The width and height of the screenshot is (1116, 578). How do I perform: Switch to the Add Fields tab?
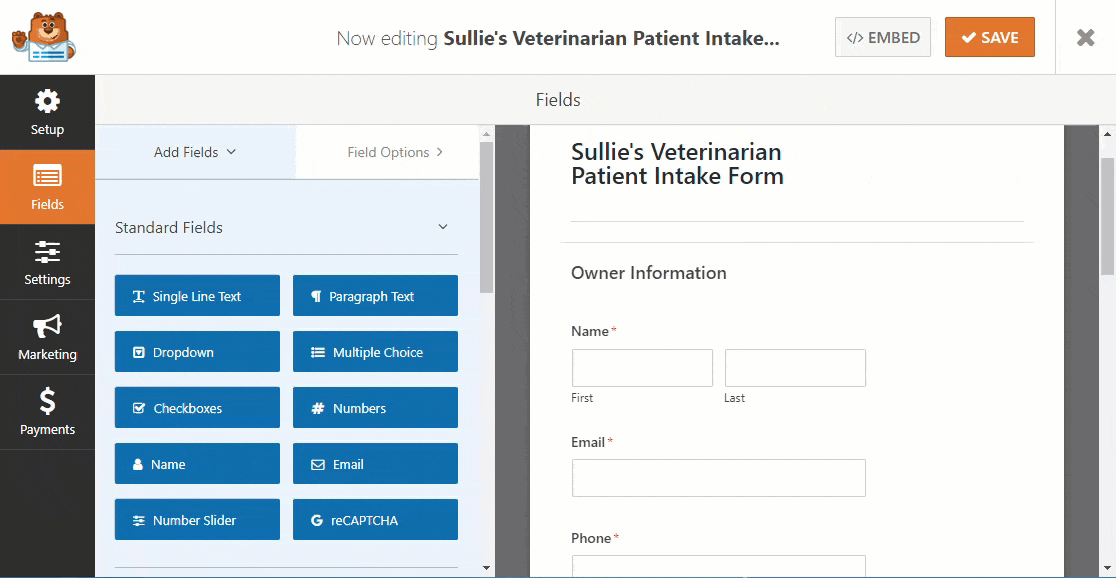click(195, 152)
